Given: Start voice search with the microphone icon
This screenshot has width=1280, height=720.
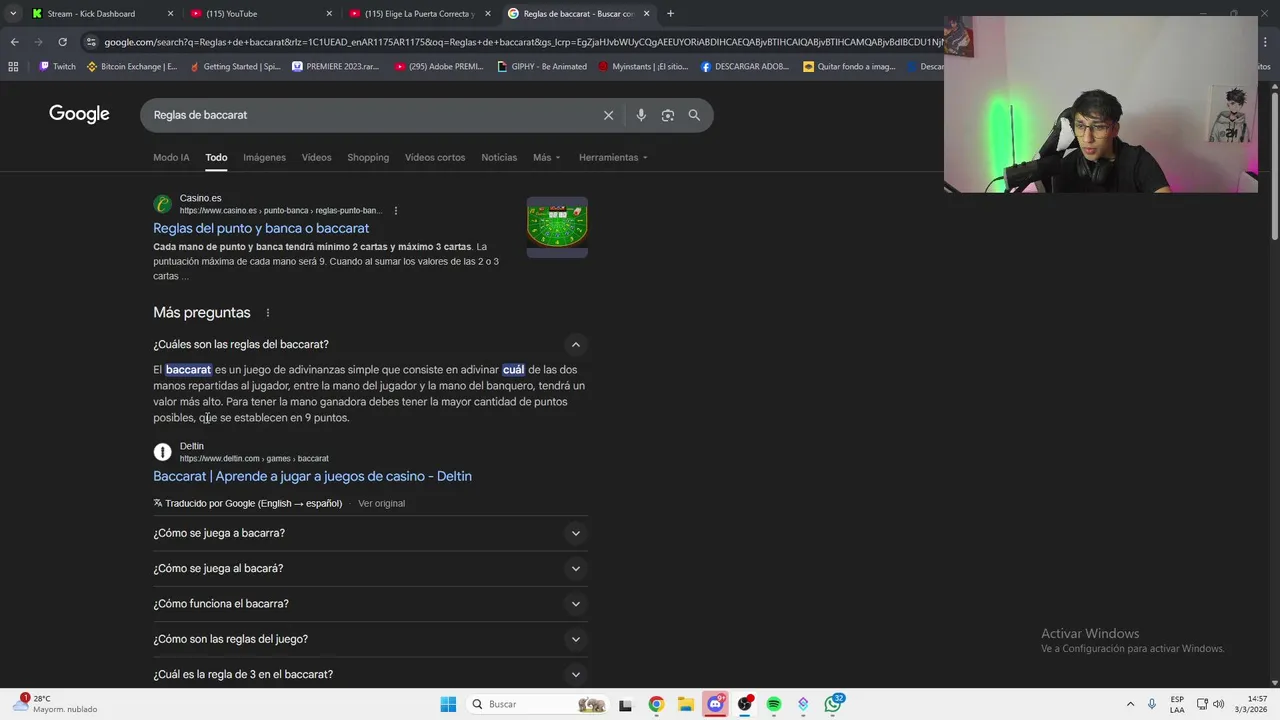Looking at the screenshot, I should pyautogui.click(x=641, y=115).
